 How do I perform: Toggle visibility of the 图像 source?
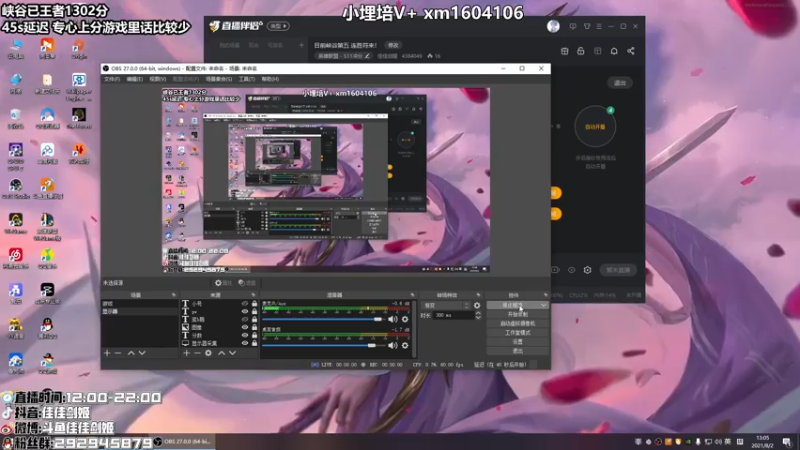[245, 327]
